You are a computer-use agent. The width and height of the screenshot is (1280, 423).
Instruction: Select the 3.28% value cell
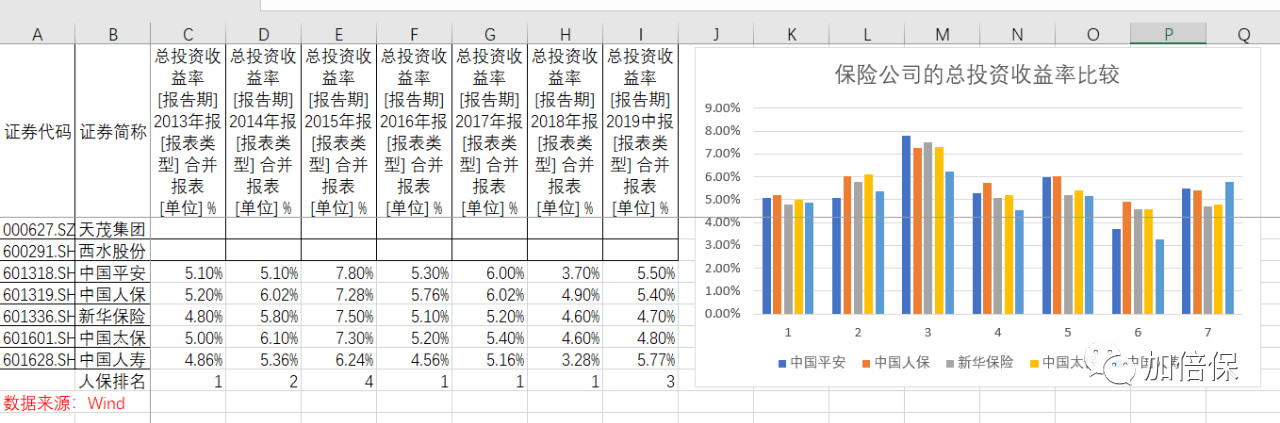[x=565, y=360]
